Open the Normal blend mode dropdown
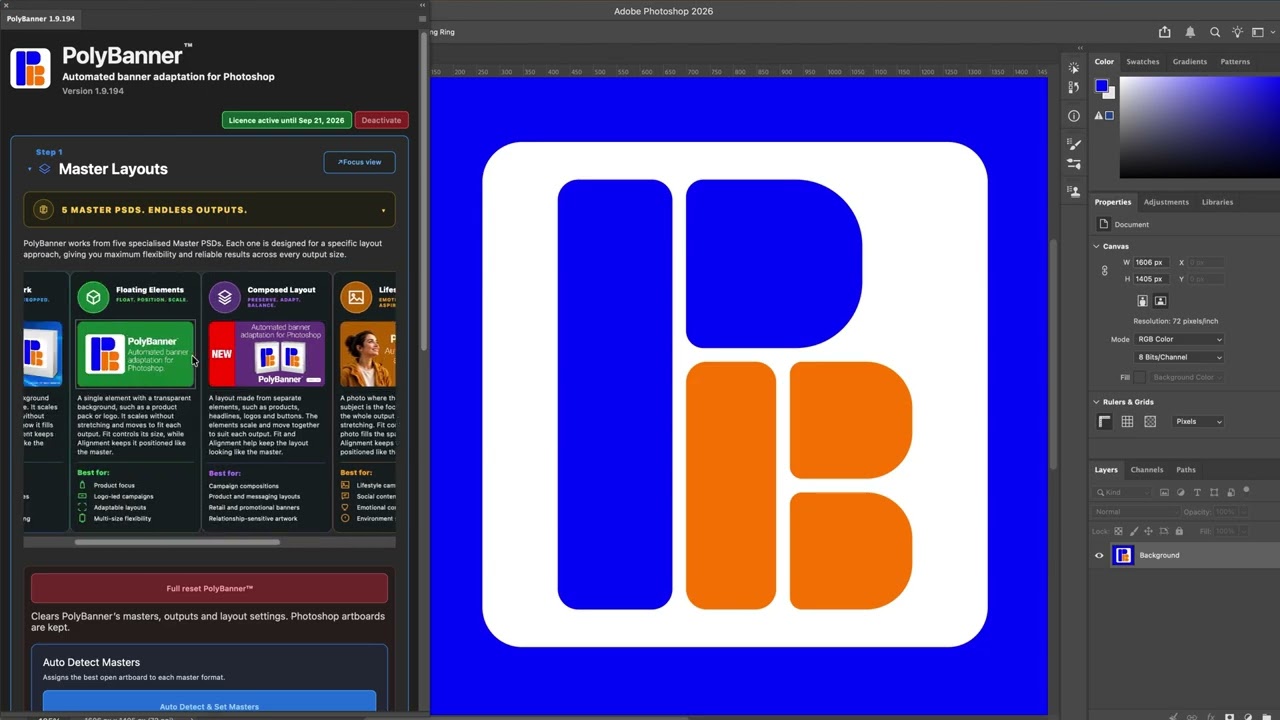The width and height of the screenshot is (1280, 720). pyautogui.click(x=1136, y=512)
